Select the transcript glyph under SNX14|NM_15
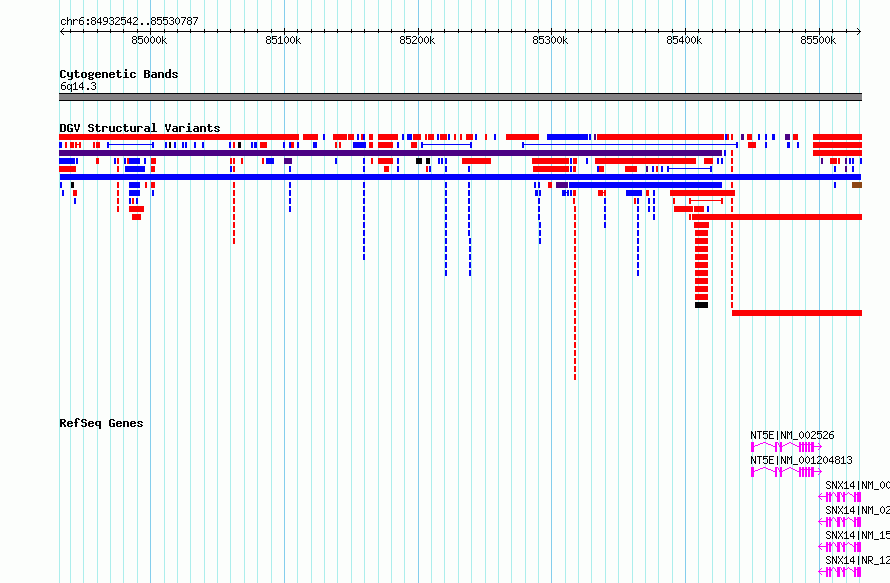The height and width of the screenshot is (583, 890). pos(840,547)
